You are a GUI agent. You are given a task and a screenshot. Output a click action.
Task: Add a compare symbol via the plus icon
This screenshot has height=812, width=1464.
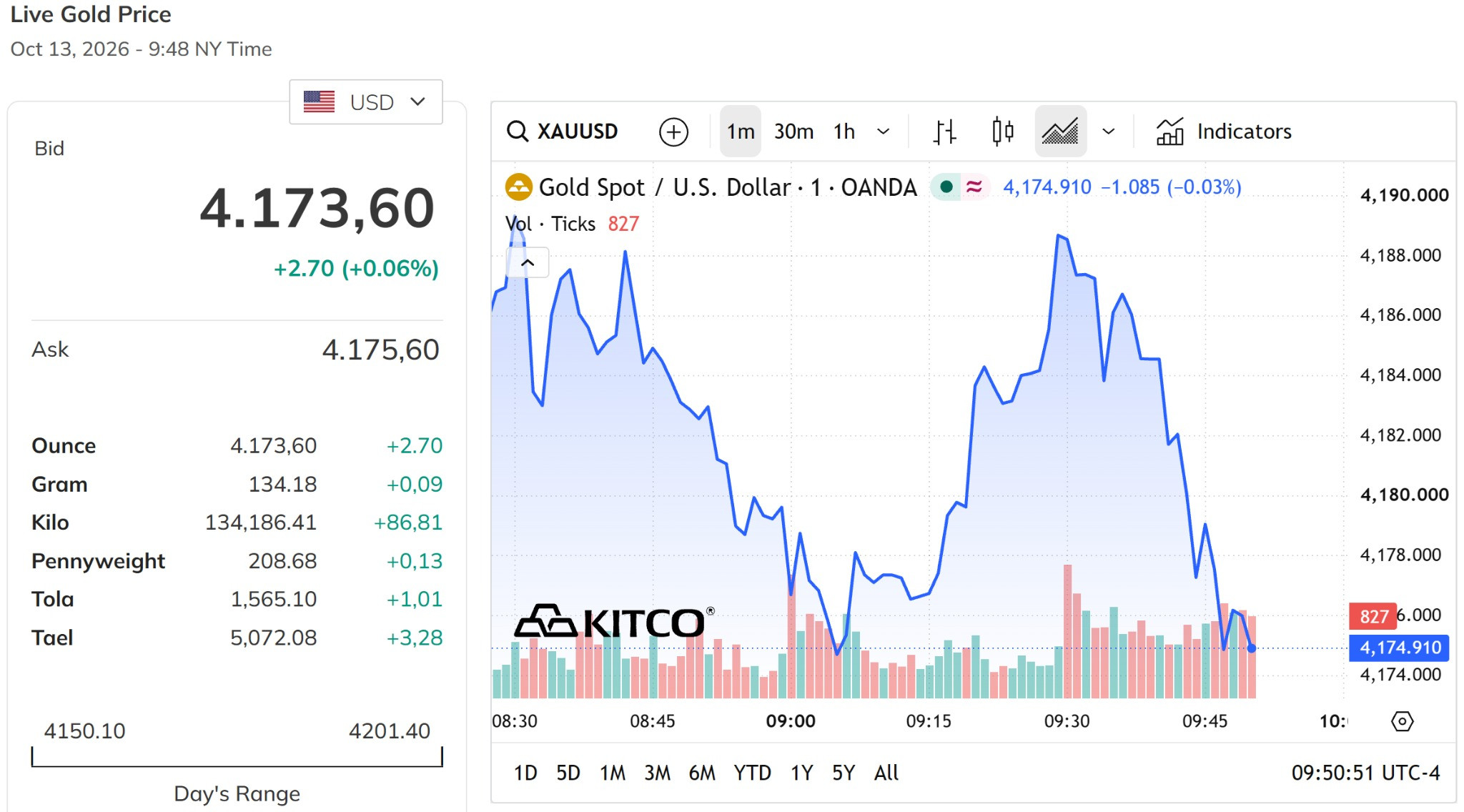point(673,132)
